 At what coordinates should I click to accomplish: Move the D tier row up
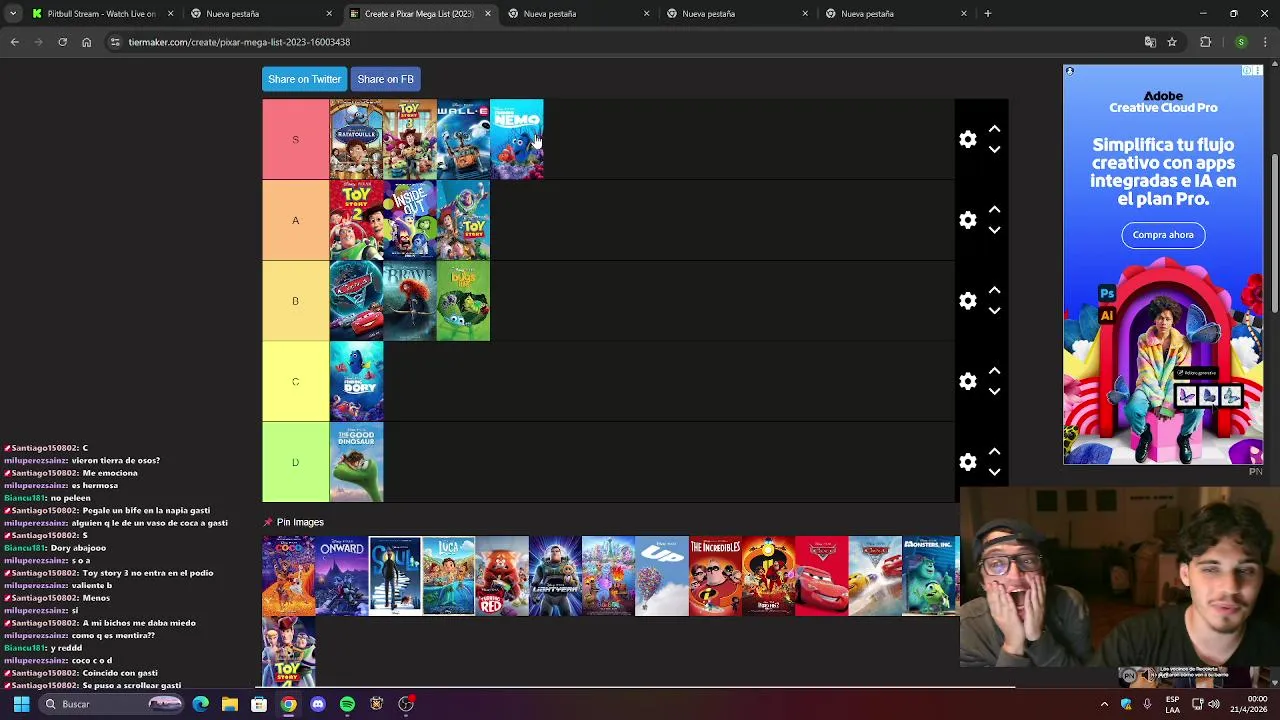pyautogui.click(x=994, y=452)
